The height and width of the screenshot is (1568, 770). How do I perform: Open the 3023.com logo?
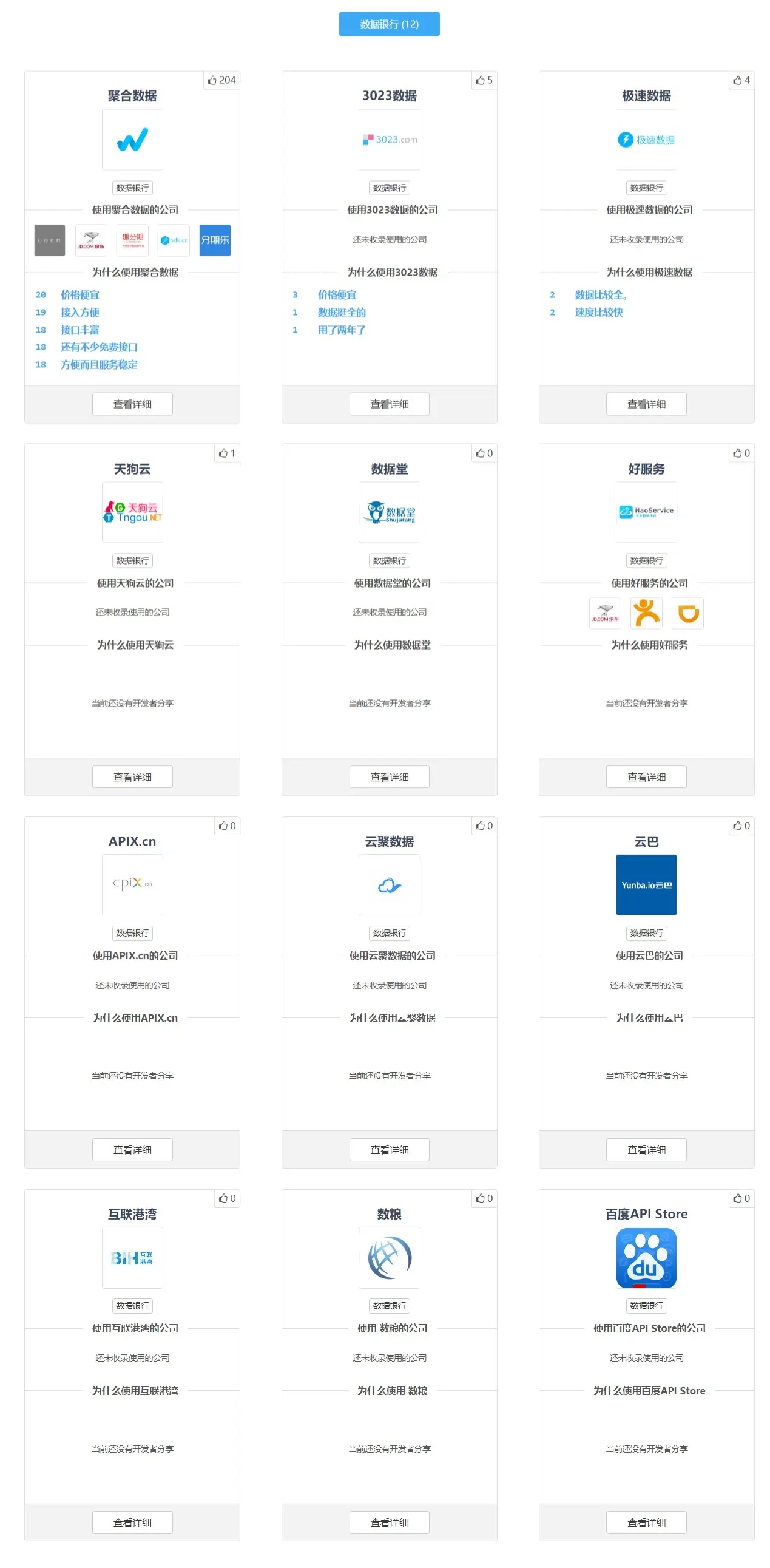pos(390,140)
